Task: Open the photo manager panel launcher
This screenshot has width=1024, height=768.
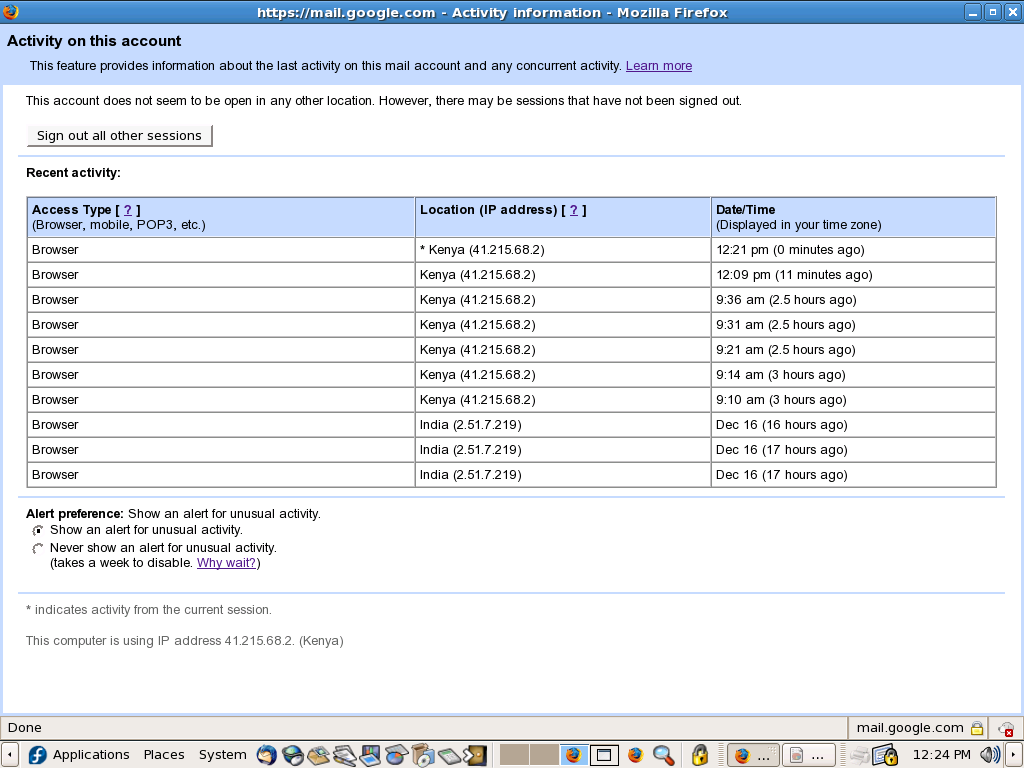Action: [x=318, y=755]
